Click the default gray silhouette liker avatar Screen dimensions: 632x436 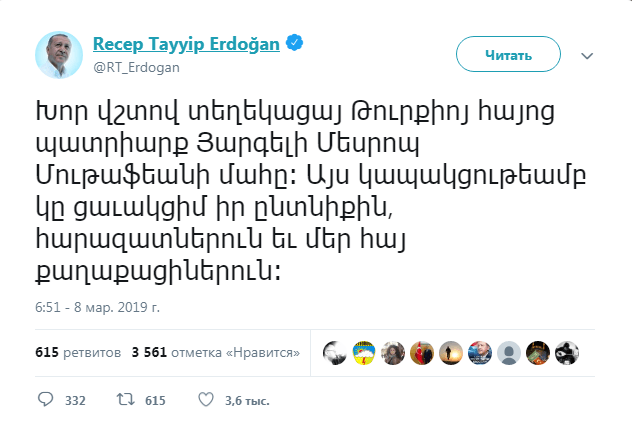(x=509, y=352)
